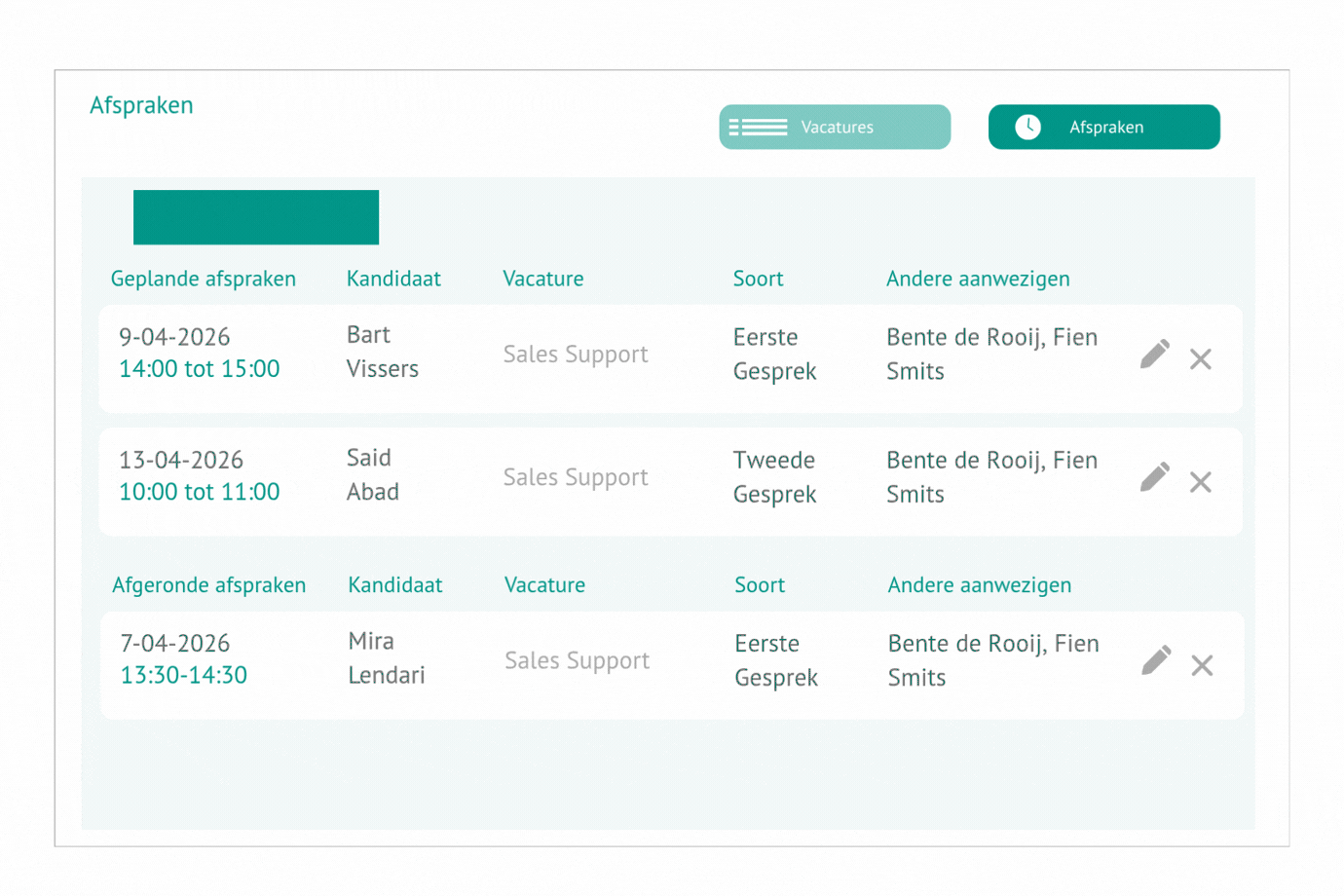Open Sales Support vacancy for Said Abad

(576, 477)
